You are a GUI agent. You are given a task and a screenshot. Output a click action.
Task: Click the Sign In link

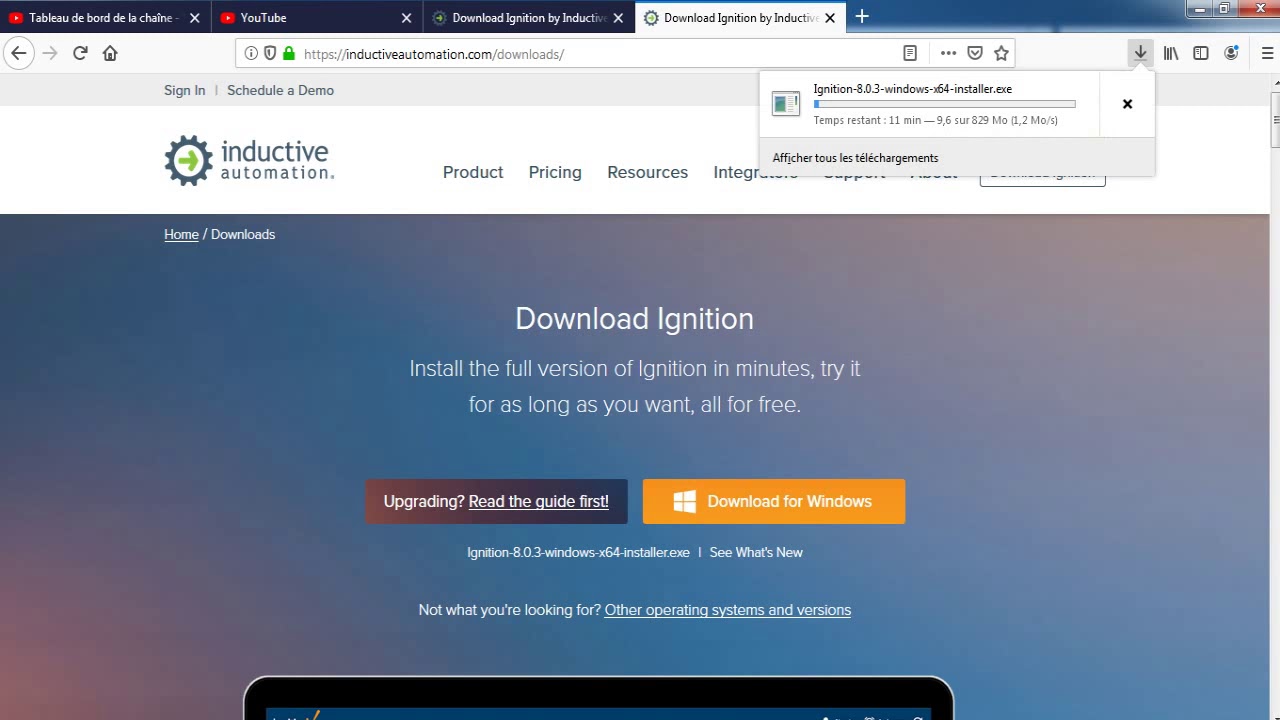click(184, 90)
